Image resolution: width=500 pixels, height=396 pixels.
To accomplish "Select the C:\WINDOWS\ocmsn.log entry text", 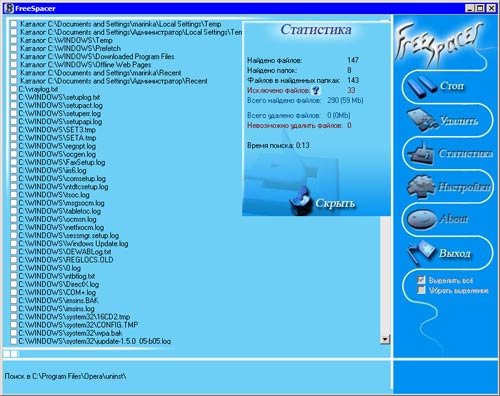I will (57, 219).
